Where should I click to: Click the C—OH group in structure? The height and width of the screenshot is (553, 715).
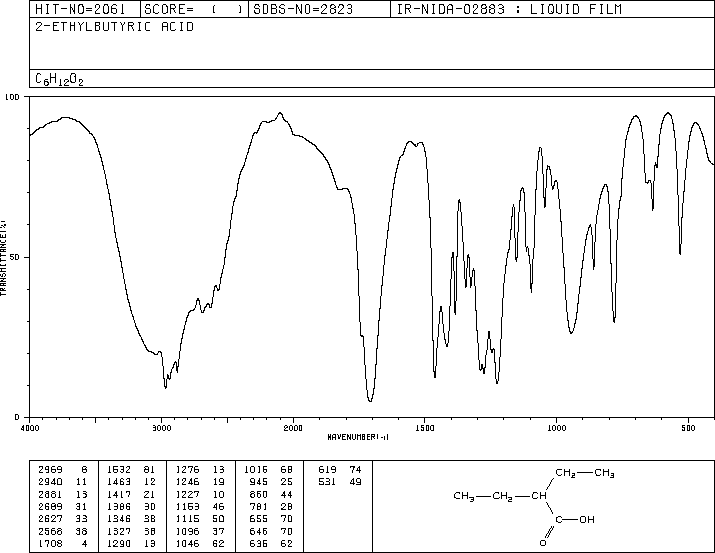click(x=575, y=519)
